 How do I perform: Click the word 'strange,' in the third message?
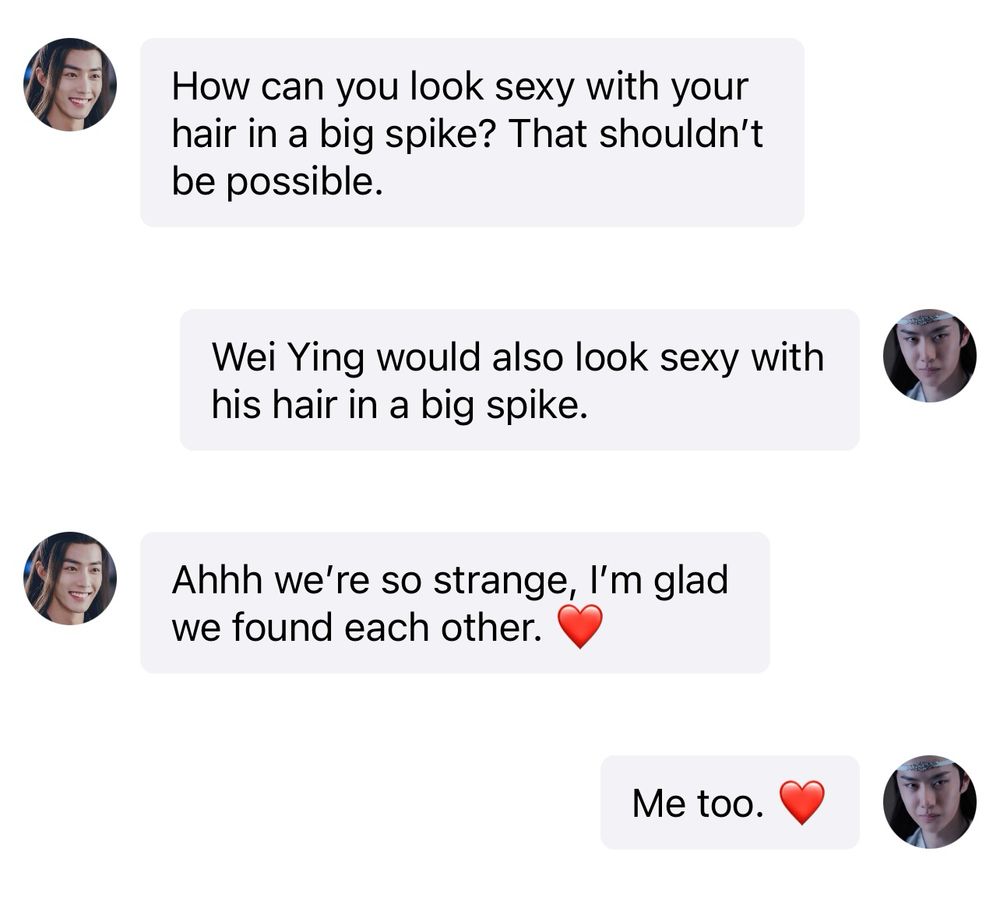(x=501, y=581)
